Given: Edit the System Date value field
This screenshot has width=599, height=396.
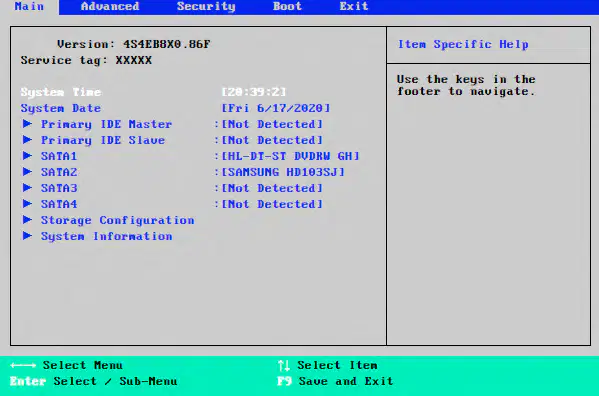Looking at the screenshot, I should pyautogui.click(x=276, y=108).
